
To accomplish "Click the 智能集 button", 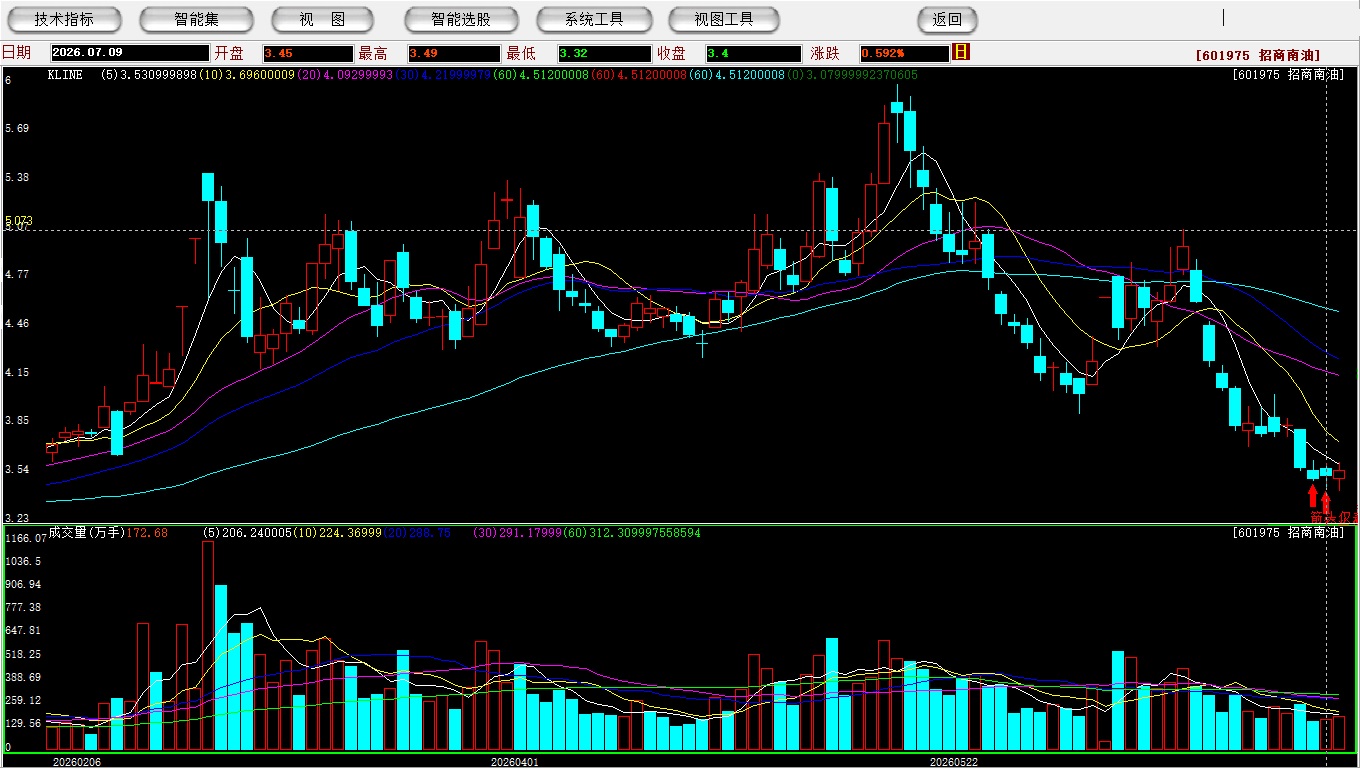I will [198, 19].
